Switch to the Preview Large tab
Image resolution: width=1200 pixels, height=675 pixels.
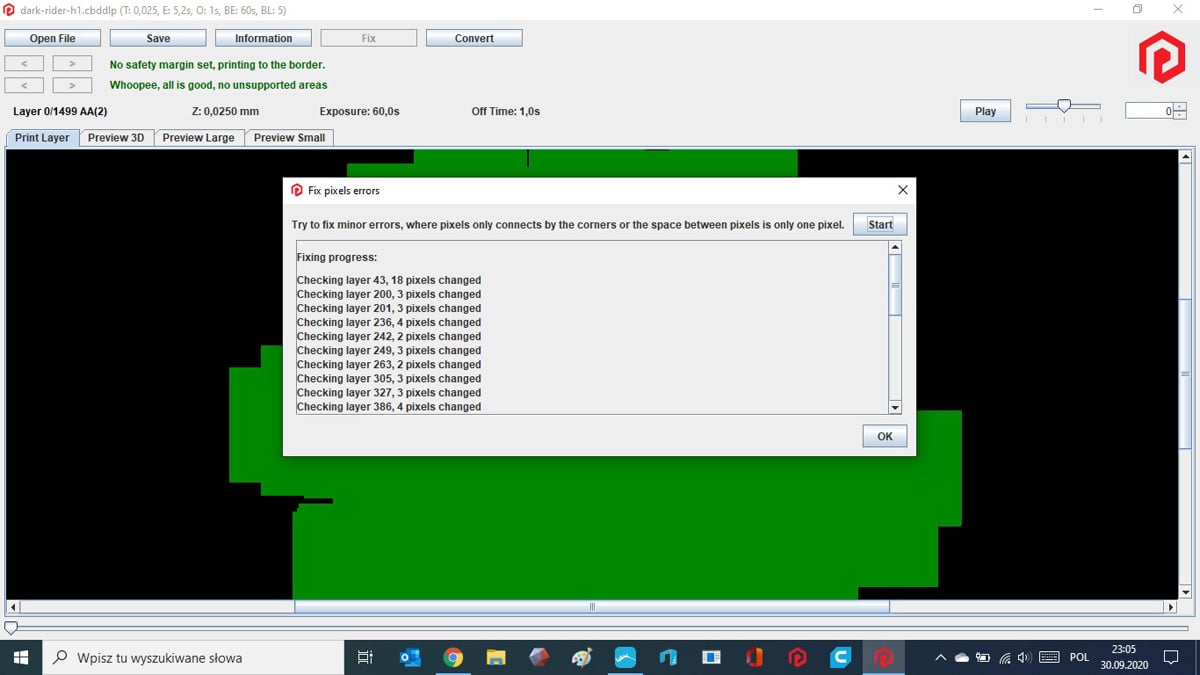pyautogui.click(x=198, y=138)
